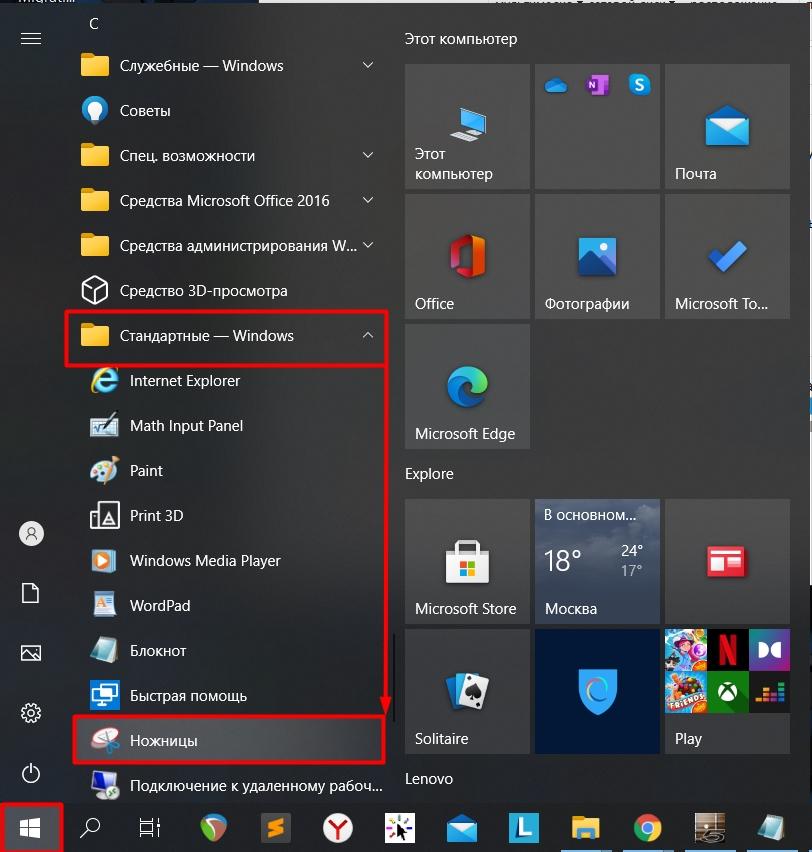Viewport: 812px width, 852px height.
Task: Open the Documents shortcut icon
Action: click(x=31, y=593)
